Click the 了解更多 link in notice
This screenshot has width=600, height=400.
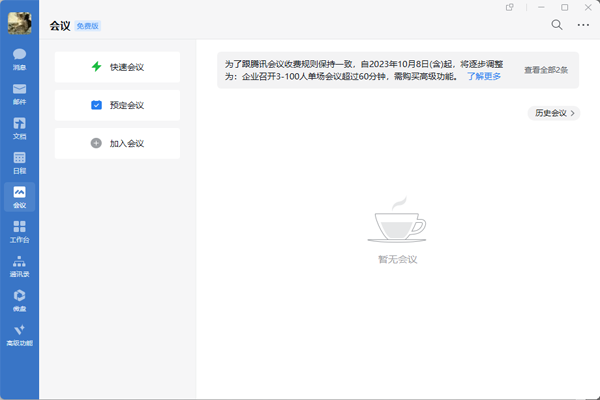click(x=484, y=75)
